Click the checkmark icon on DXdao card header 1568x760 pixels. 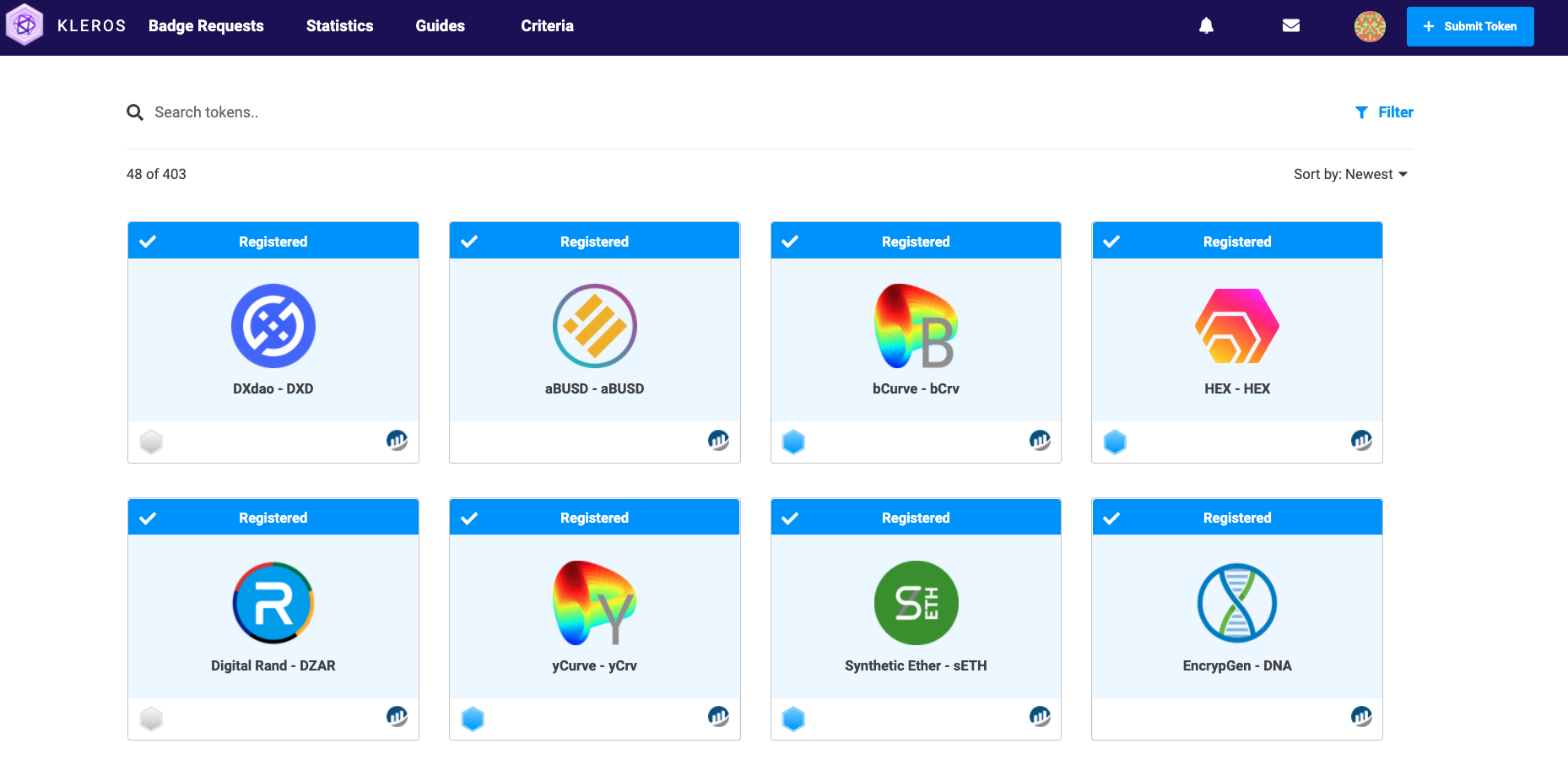coord(148,242)
